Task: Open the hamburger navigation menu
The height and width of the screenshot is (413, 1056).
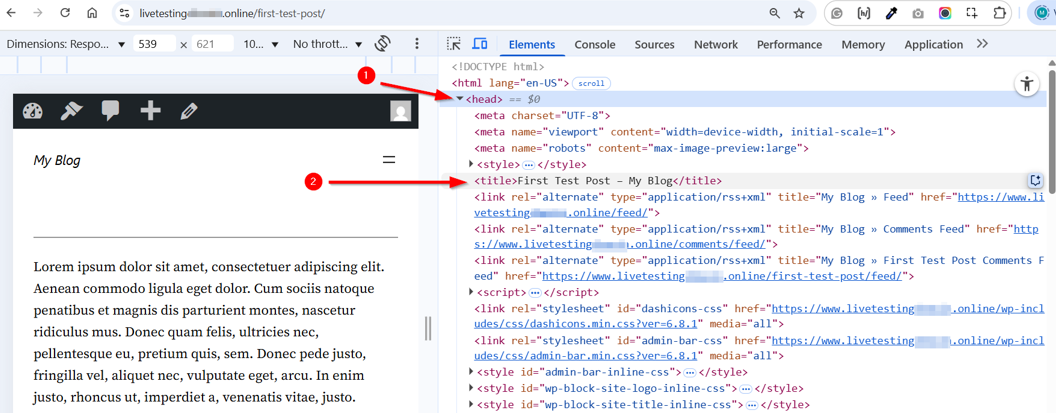Action: pyautogui.click(x=389, y=160)
